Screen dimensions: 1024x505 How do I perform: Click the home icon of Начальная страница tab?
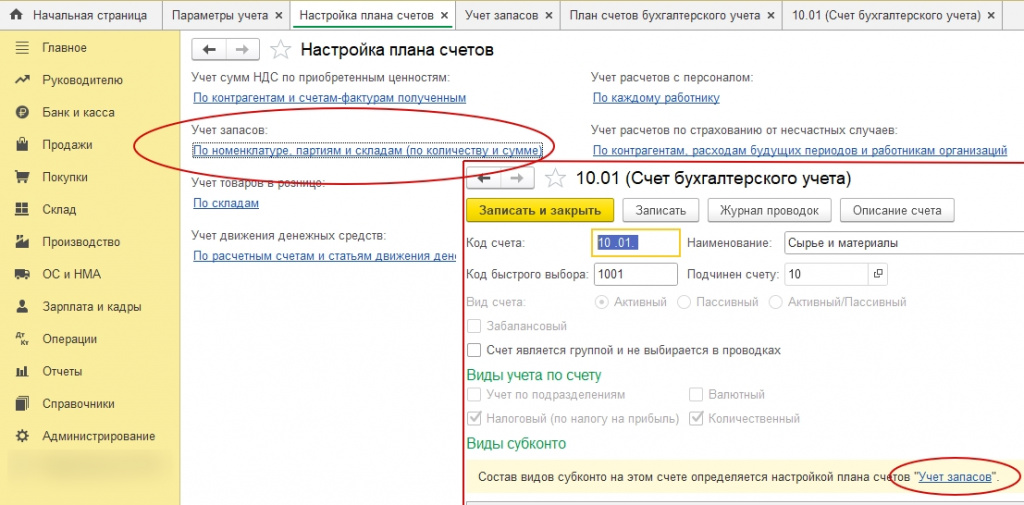point(17,15)
